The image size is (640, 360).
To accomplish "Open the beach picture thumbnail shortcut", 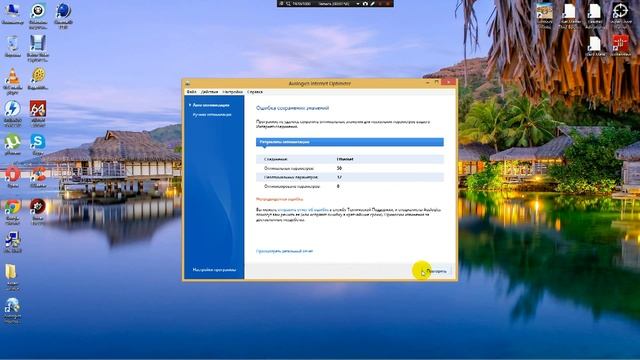I will [544, 16].
